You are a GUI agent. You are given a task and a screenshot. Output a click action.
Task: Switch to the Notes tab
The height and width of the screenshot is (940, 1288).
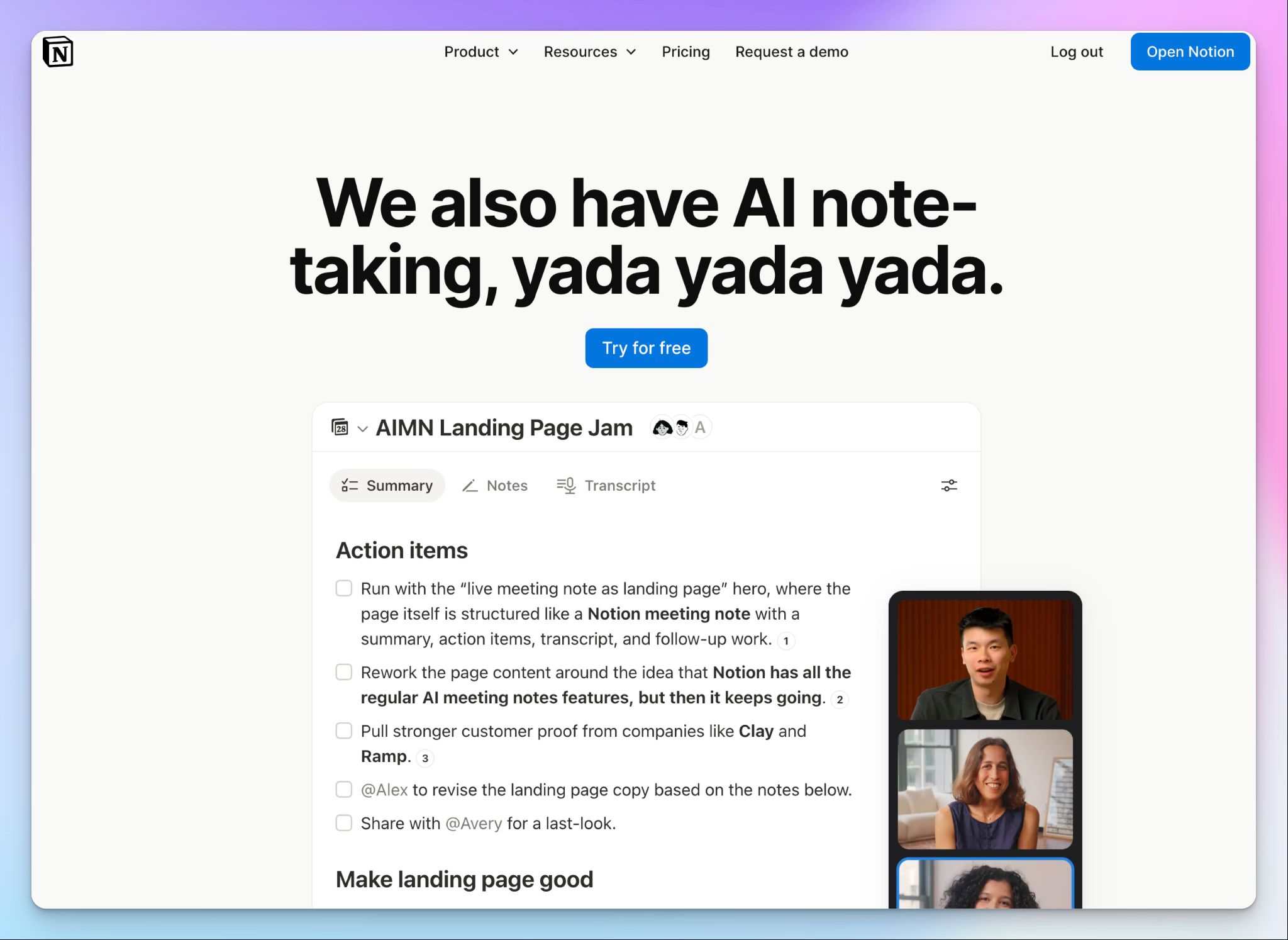(495, 486)
